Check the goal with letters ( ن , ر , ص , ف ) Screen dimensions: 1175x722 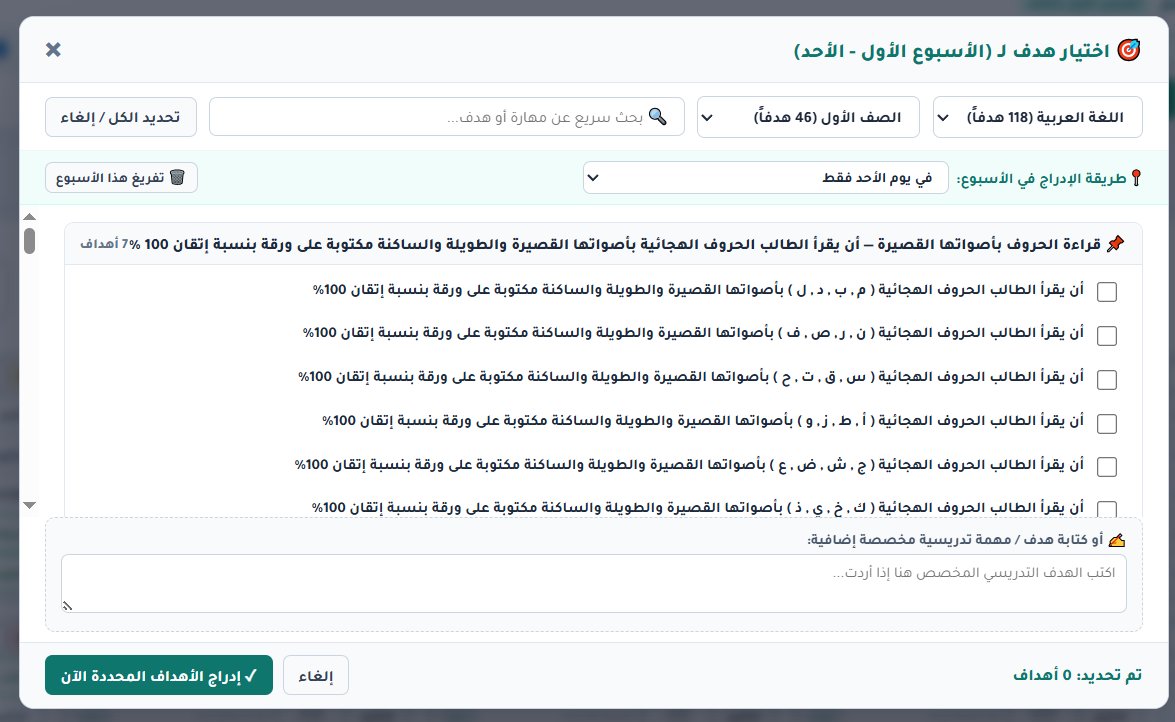click(x=1107, y=335)
